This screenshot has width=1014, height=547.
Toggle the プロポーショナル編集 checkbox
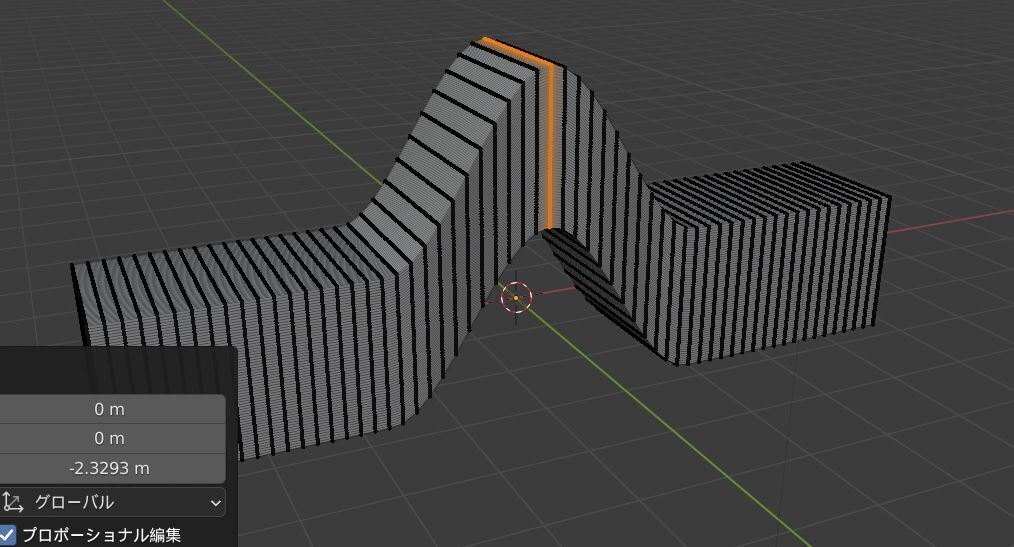(7, 535)
